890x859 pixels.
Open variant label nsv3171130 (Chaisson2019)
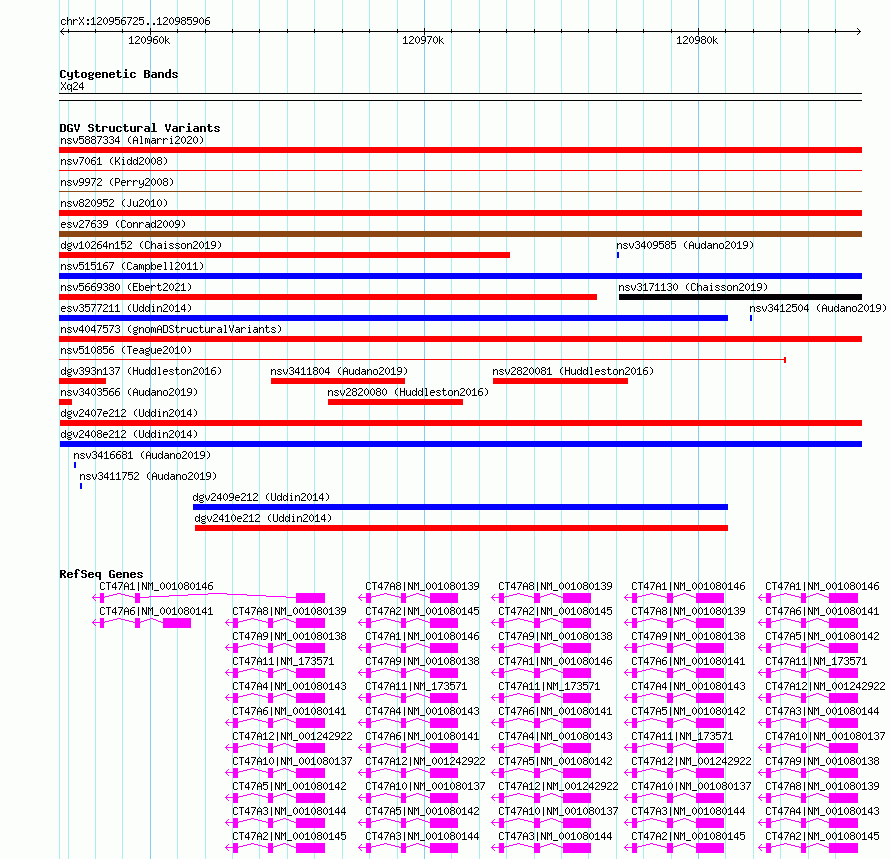coord(693,287)
